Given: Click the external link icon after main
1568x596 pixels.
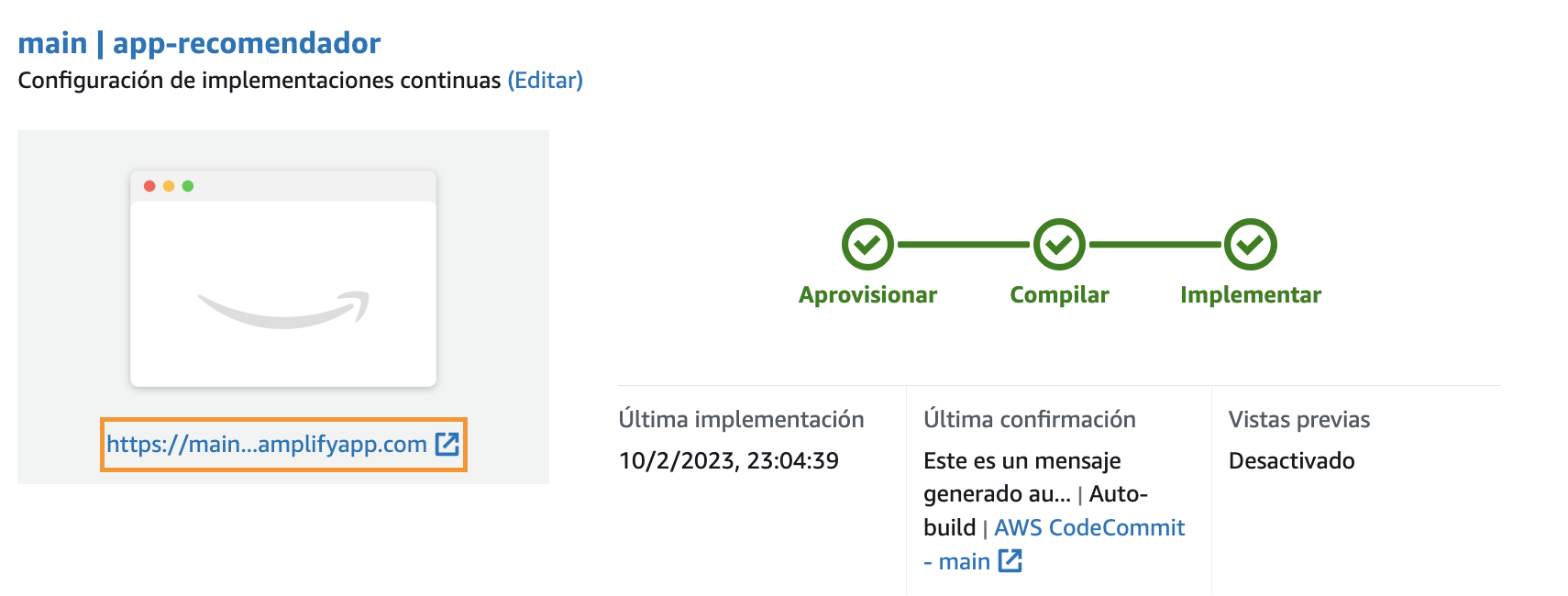Looking at the screenshot, I should (x=1010, y=561).
